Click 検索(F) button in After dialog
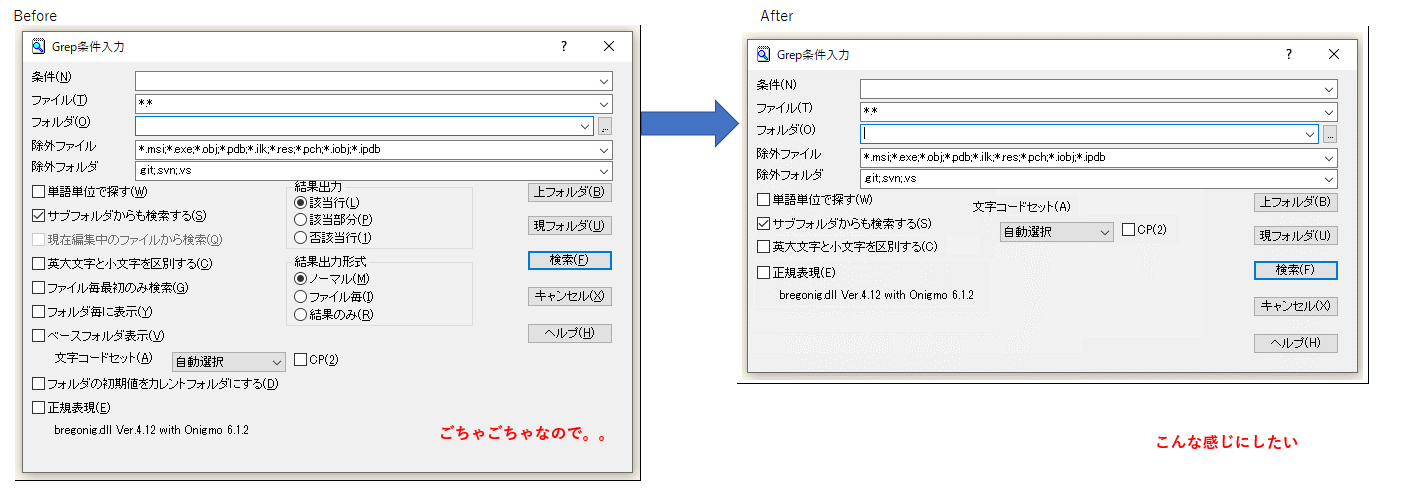 (1295, 270)
